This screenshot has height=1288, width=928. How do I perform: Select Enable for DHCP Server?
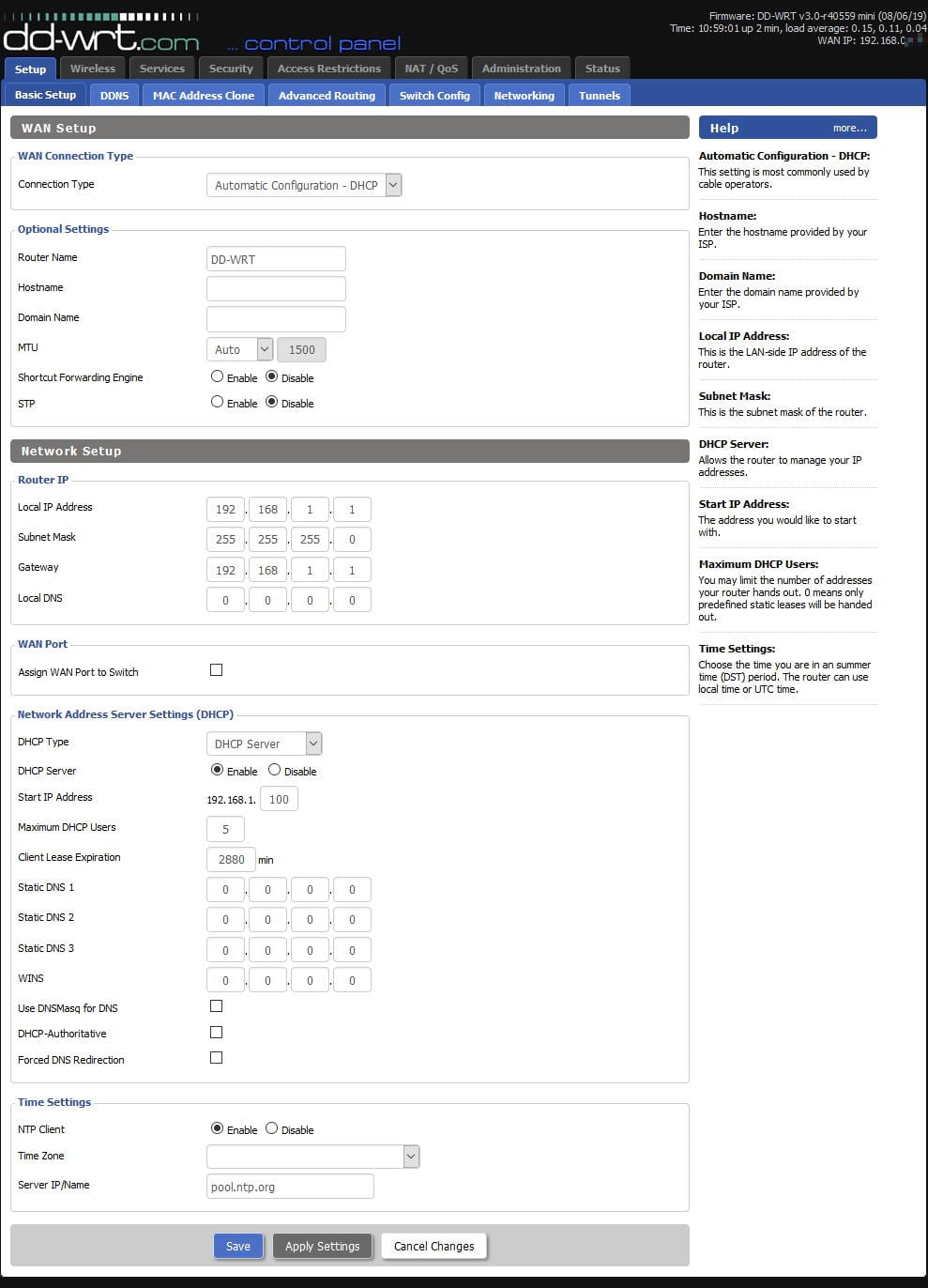coord(217,770)
